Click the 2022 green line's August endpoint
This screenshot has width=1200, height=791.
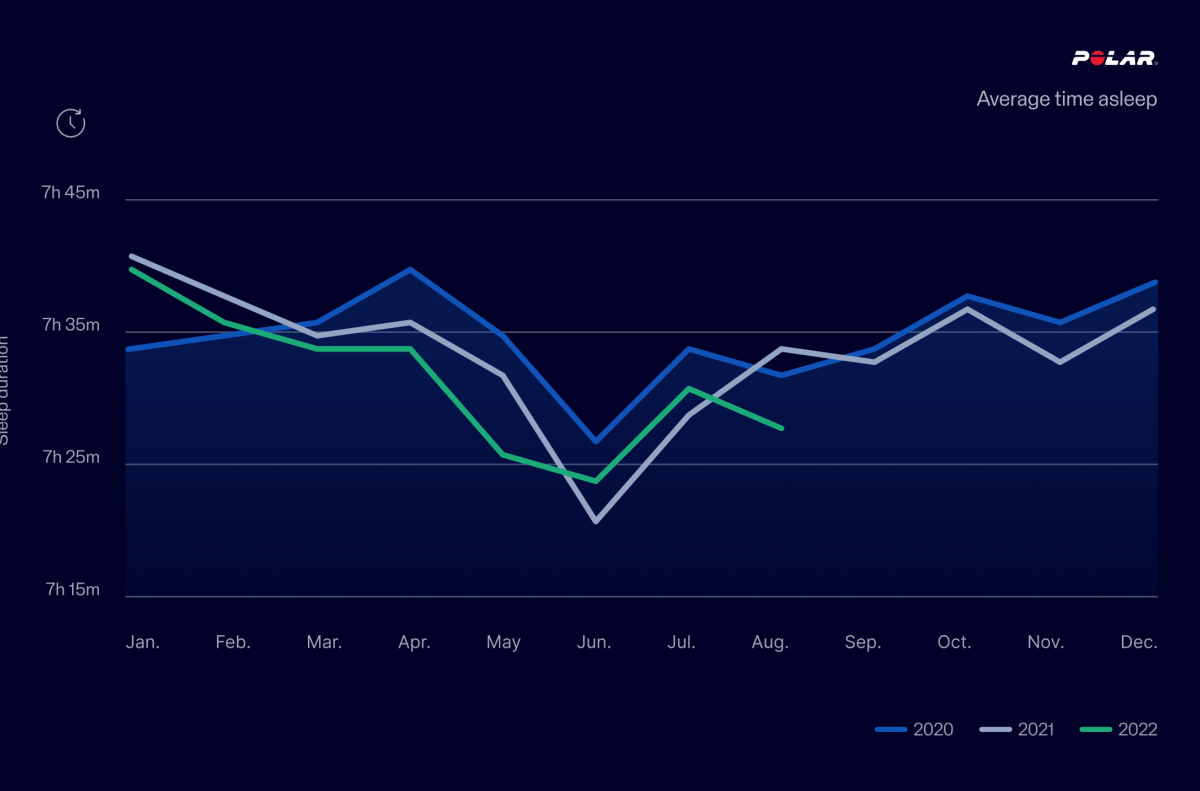tap(782, 428)
